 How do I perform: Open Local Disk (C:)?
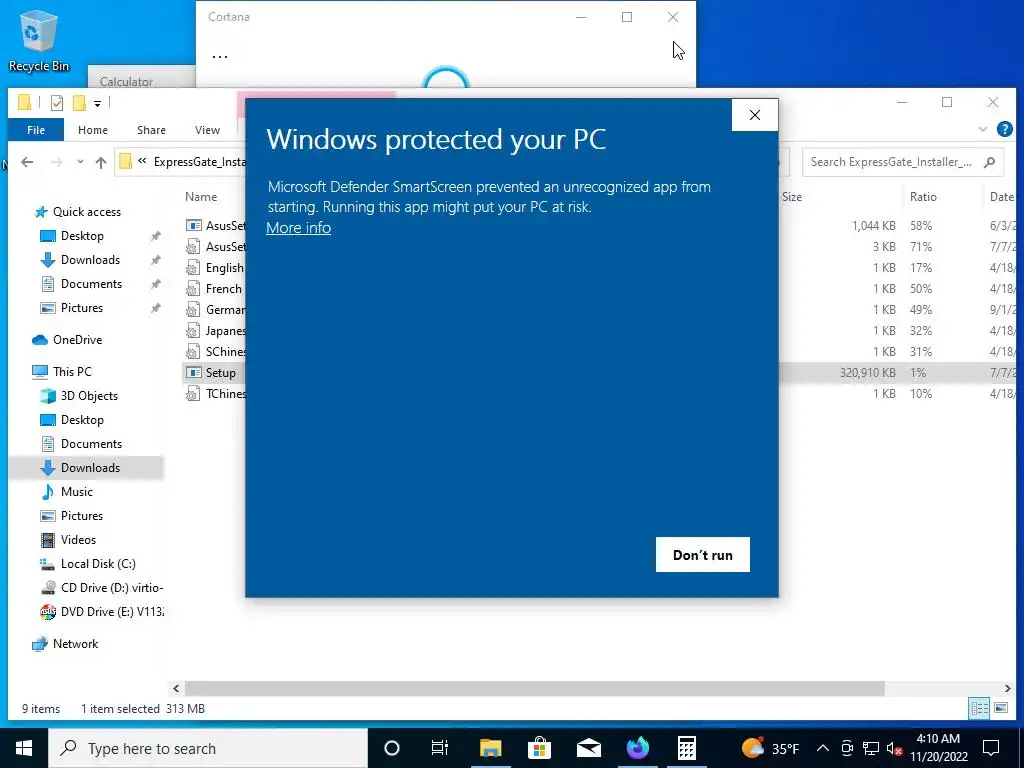(x=98, y=564)
